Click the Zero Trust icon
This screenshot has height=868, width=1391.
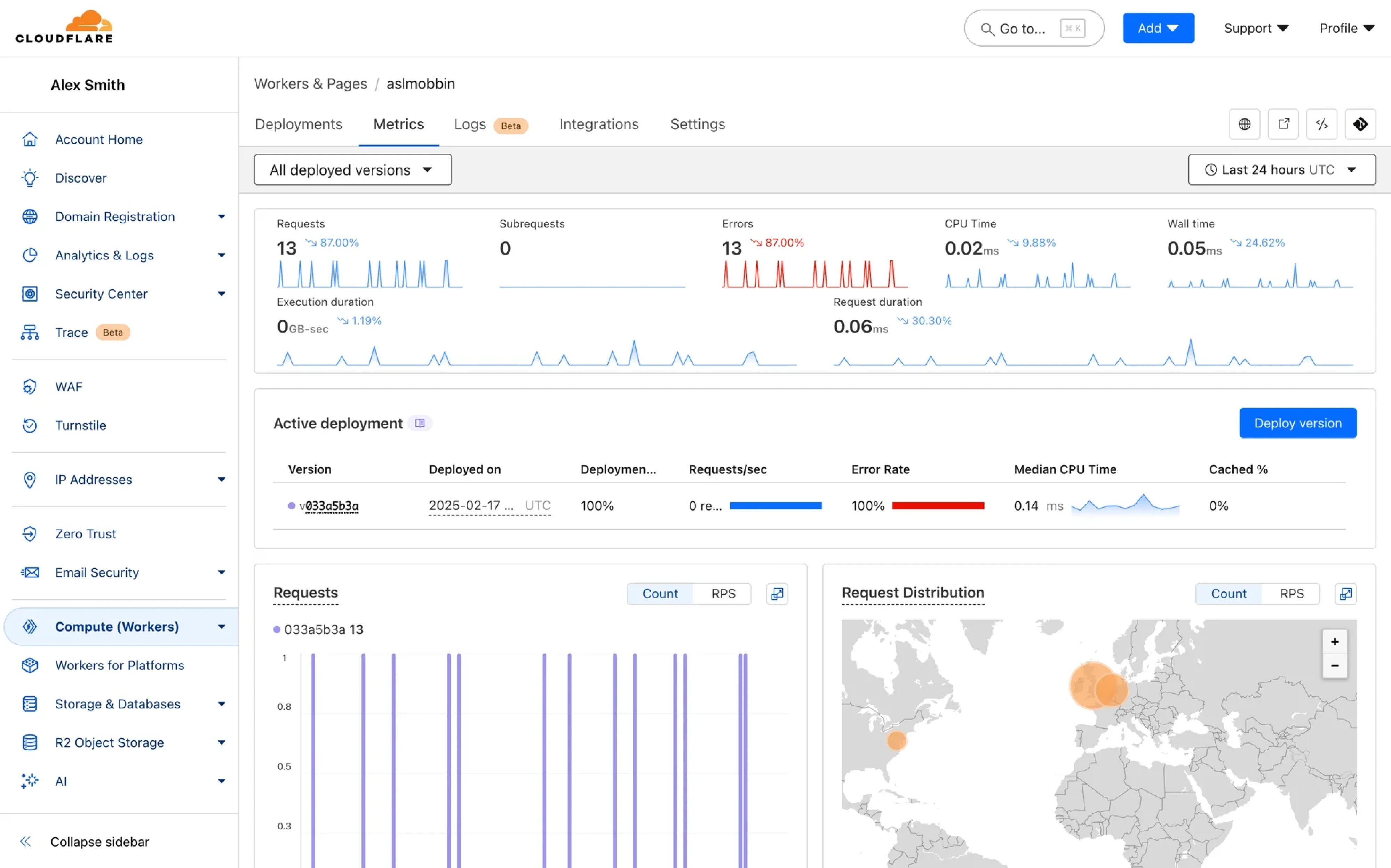(30, 534)
